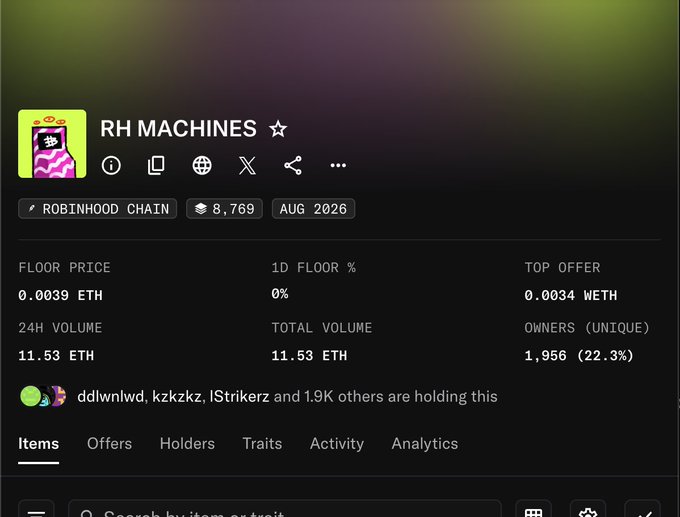Image resolution: width=680 pixels, height=517 pixels.
Task: Favorite RH MACHINES with the star icon
Action: [278, 129]
